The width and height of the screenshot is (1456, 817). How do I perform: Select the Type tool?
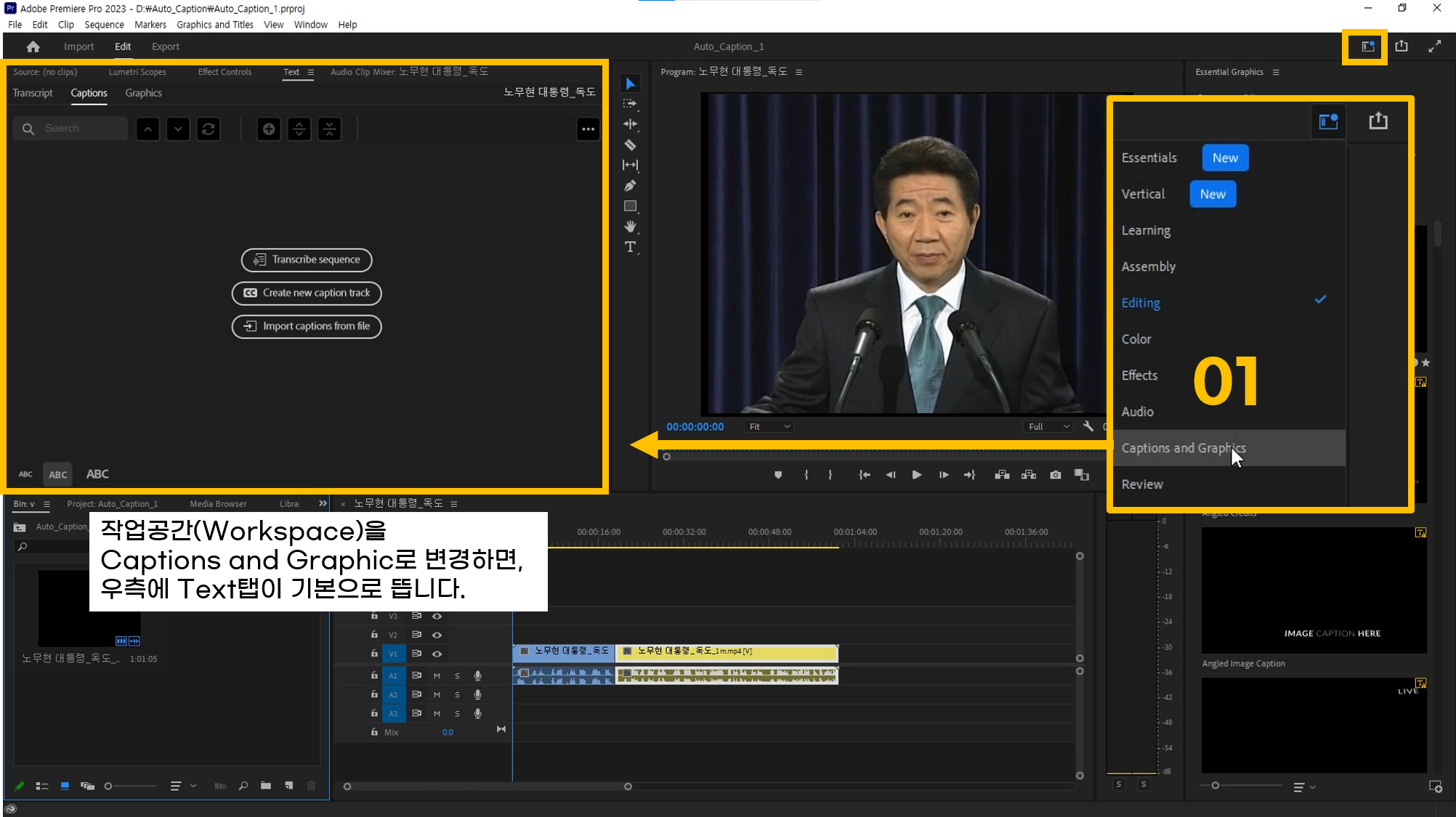click(x=630, y=247)
